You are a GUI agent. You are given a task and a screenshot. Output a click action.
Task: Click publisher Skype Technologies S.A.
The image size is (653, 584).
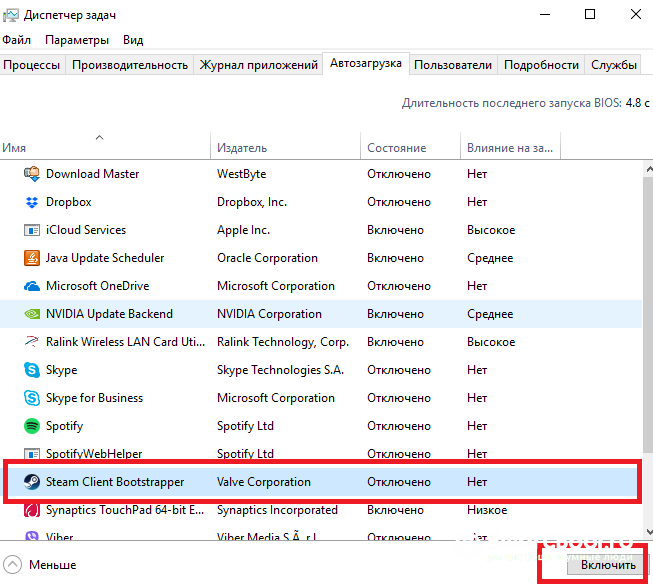coord(280,370)
